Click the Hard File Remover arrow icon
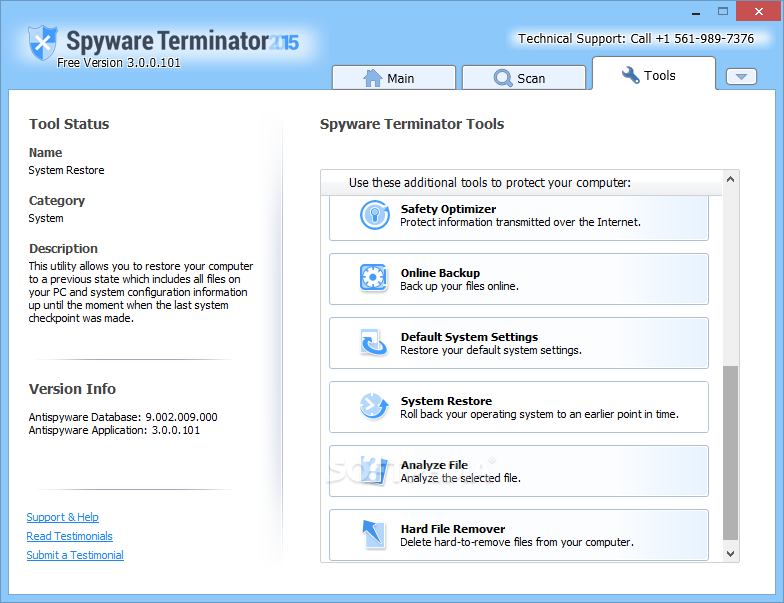 click(x=374, y=534)
